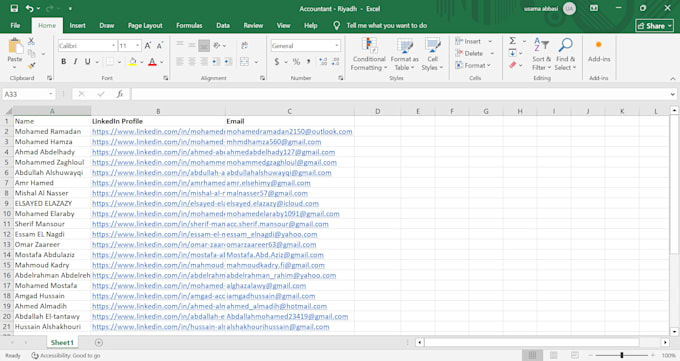
Task: Zoom out with the minus button
Action: pyautogui.click(x=590, y=355)
